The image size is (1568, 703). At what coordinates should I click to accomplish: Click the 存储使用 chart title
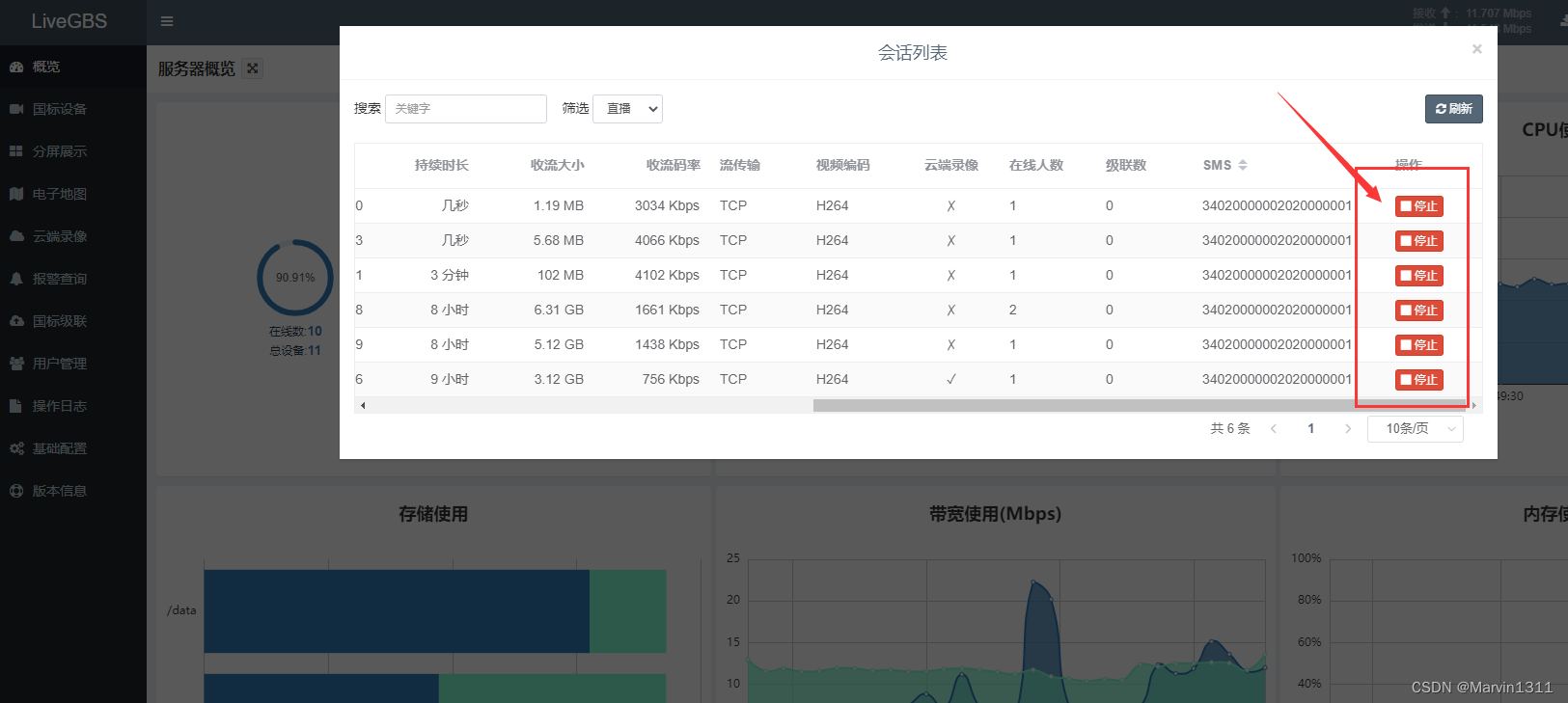pyautogui.click(x=433, y=514)
